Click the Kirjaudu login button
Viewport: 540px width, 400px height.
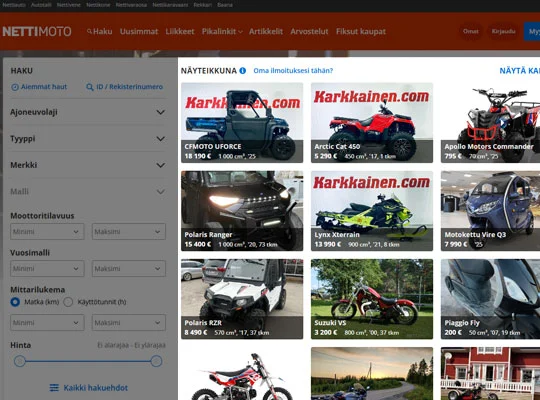[x=503, y=31]
